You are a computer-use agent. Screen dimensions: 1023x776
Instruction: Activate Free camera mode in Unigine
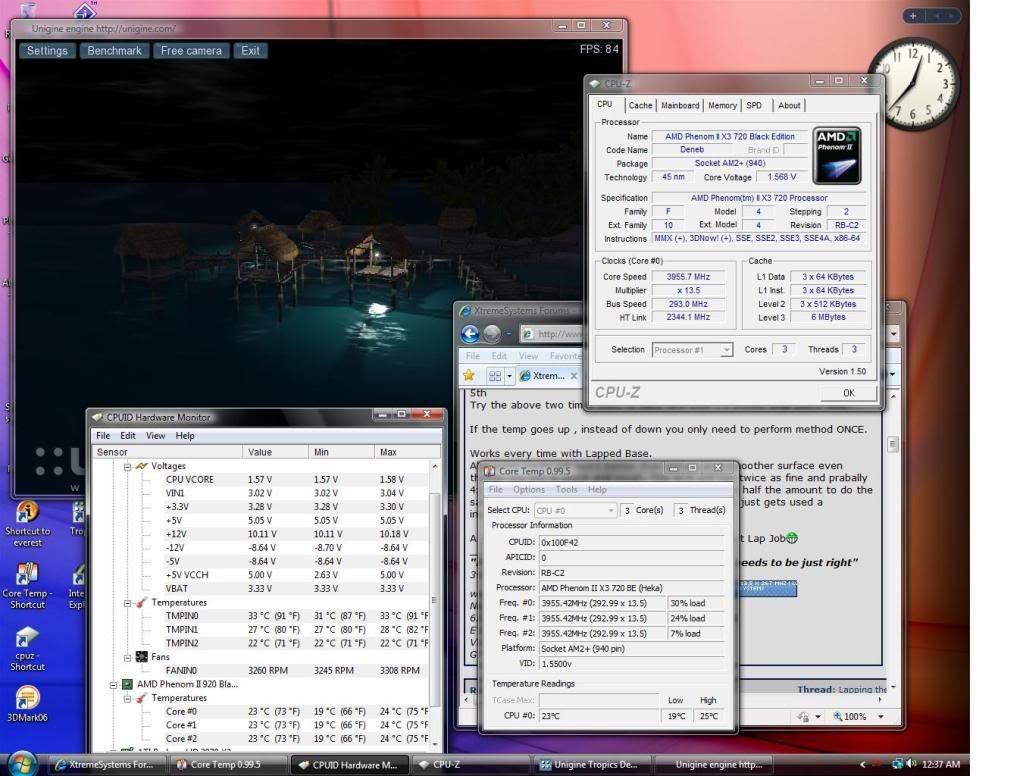191,50
